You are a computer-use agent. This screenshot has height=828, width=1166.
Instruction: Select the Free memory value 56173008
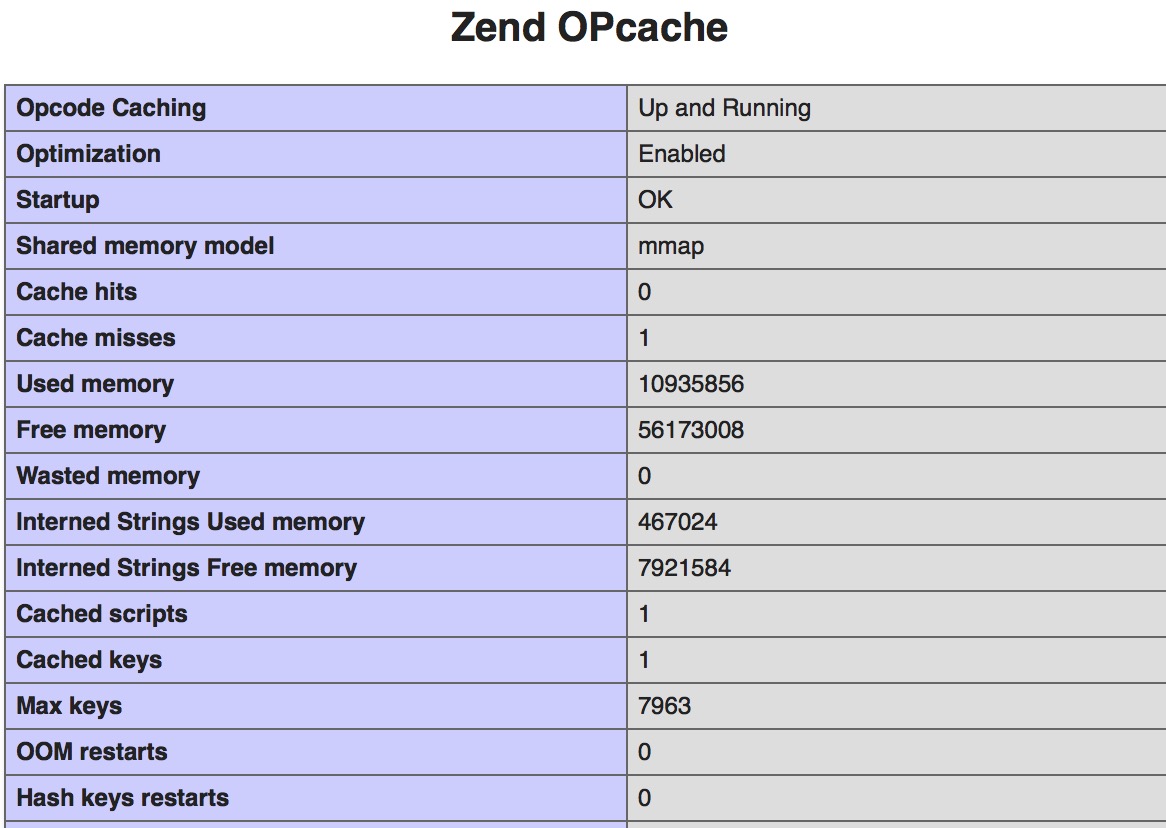point(691,430)
